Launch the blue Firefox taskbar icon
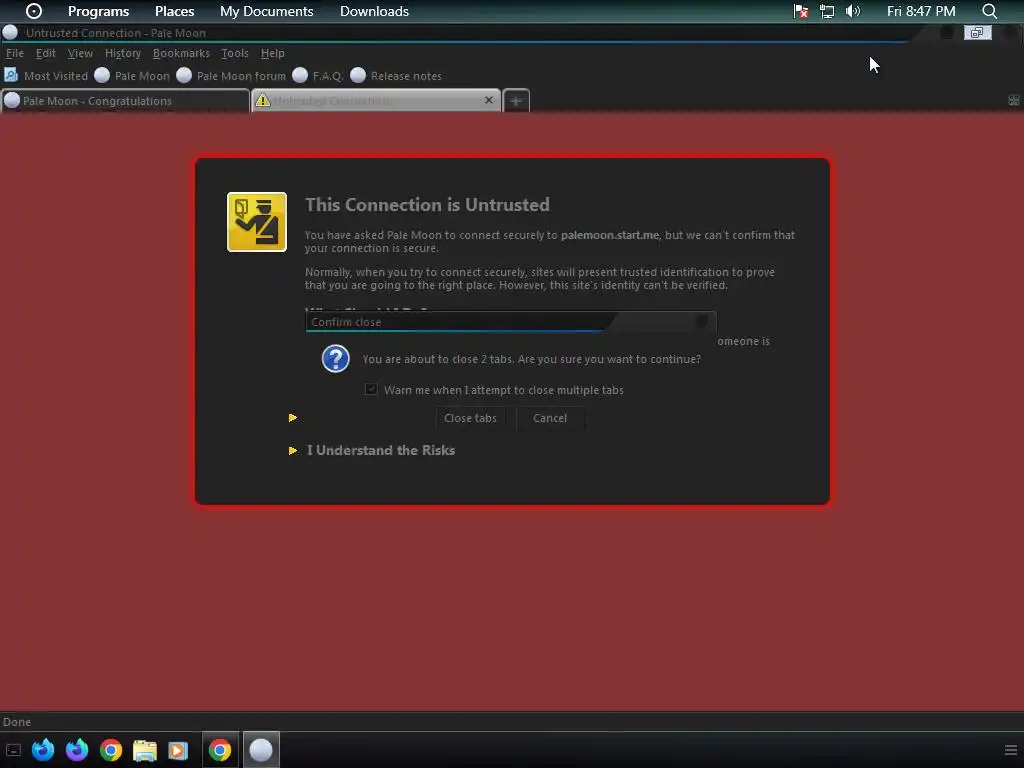Viewport: 1024px width, 768px height. pyautogui.click(x=43, y=750)
